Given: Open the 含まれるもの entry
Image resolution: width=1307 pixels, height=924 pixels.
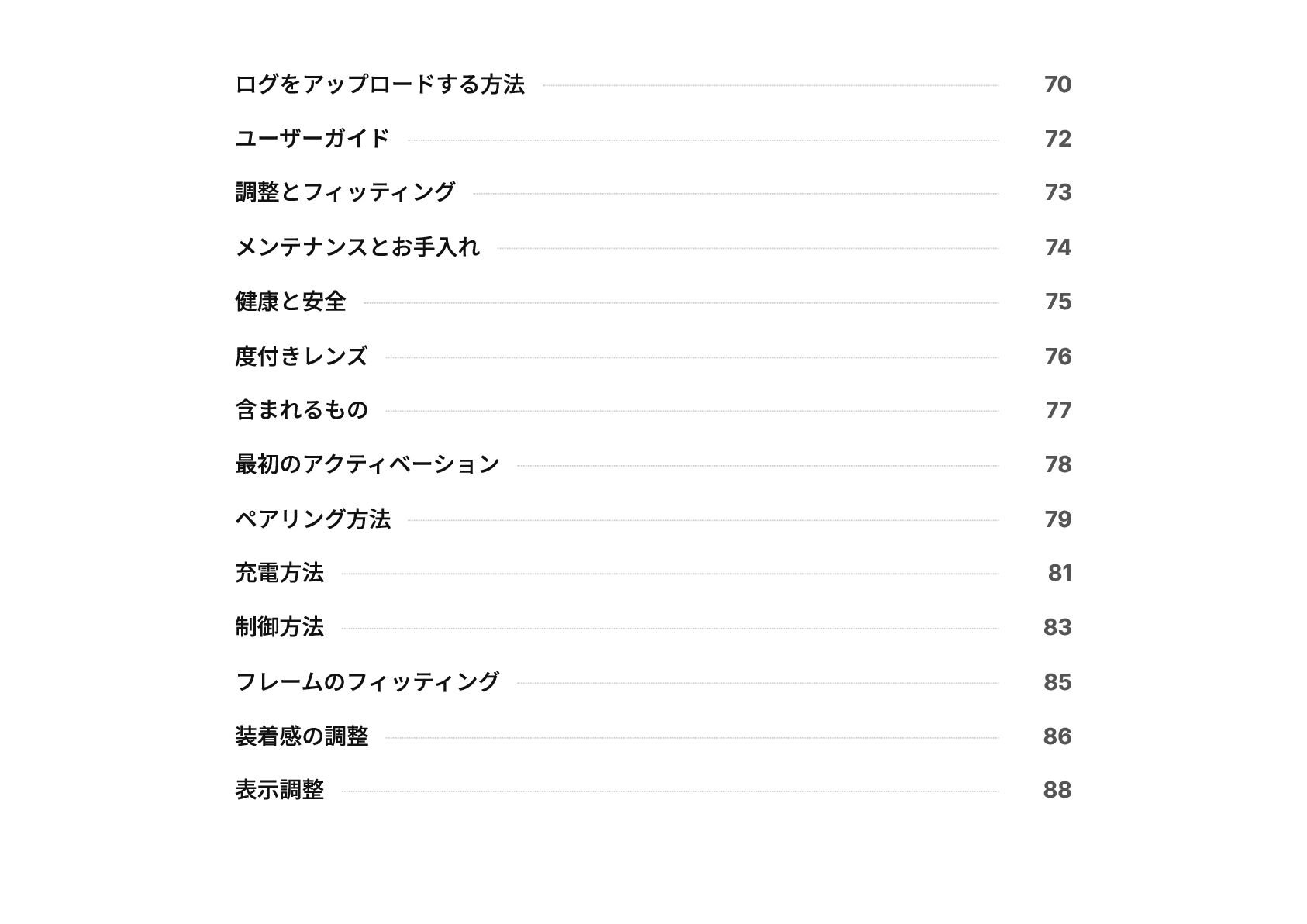Looking at the screenshot, I should [x=301, y=410].
